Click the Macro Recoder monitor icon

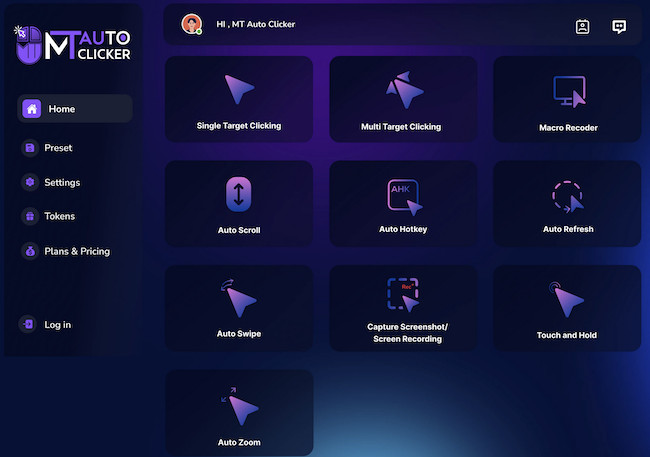point(570,91)
